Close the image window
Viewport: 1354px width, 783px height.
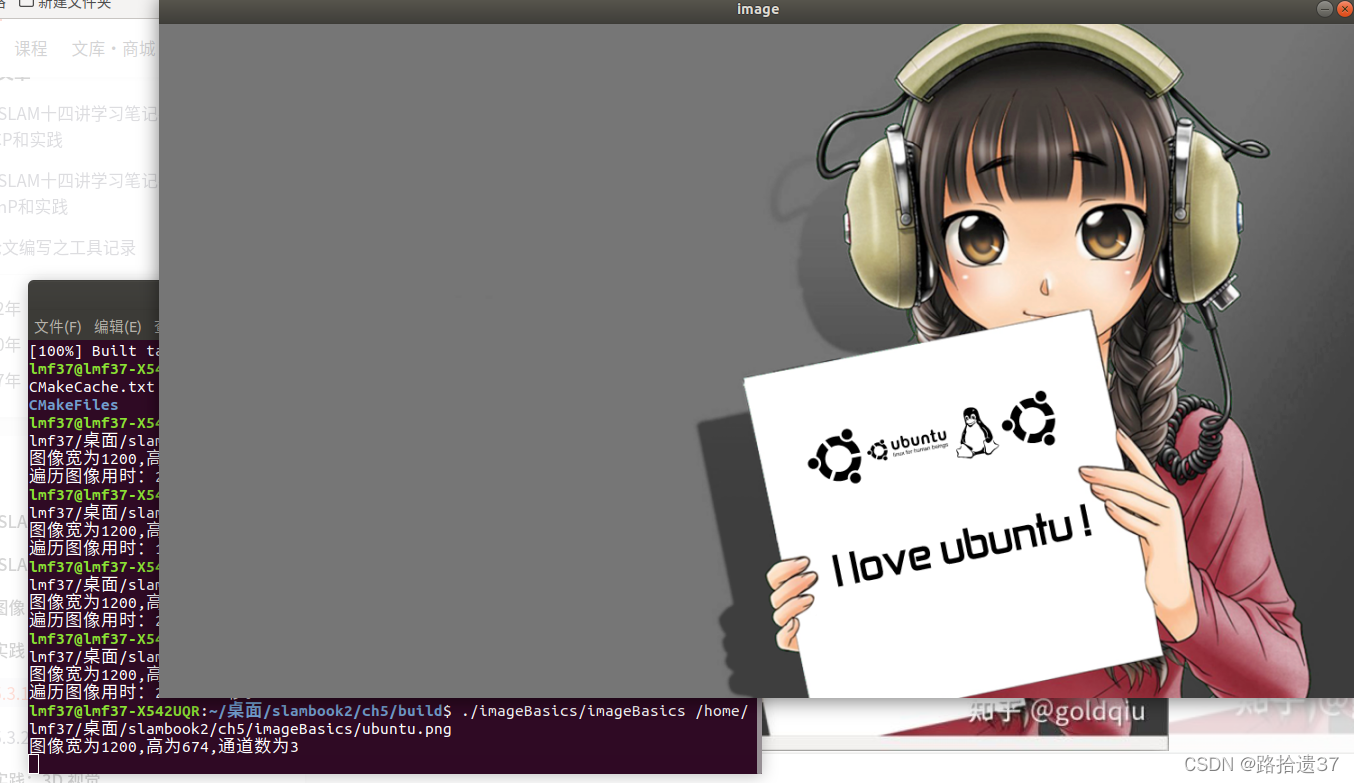(x=1344, y=9)
